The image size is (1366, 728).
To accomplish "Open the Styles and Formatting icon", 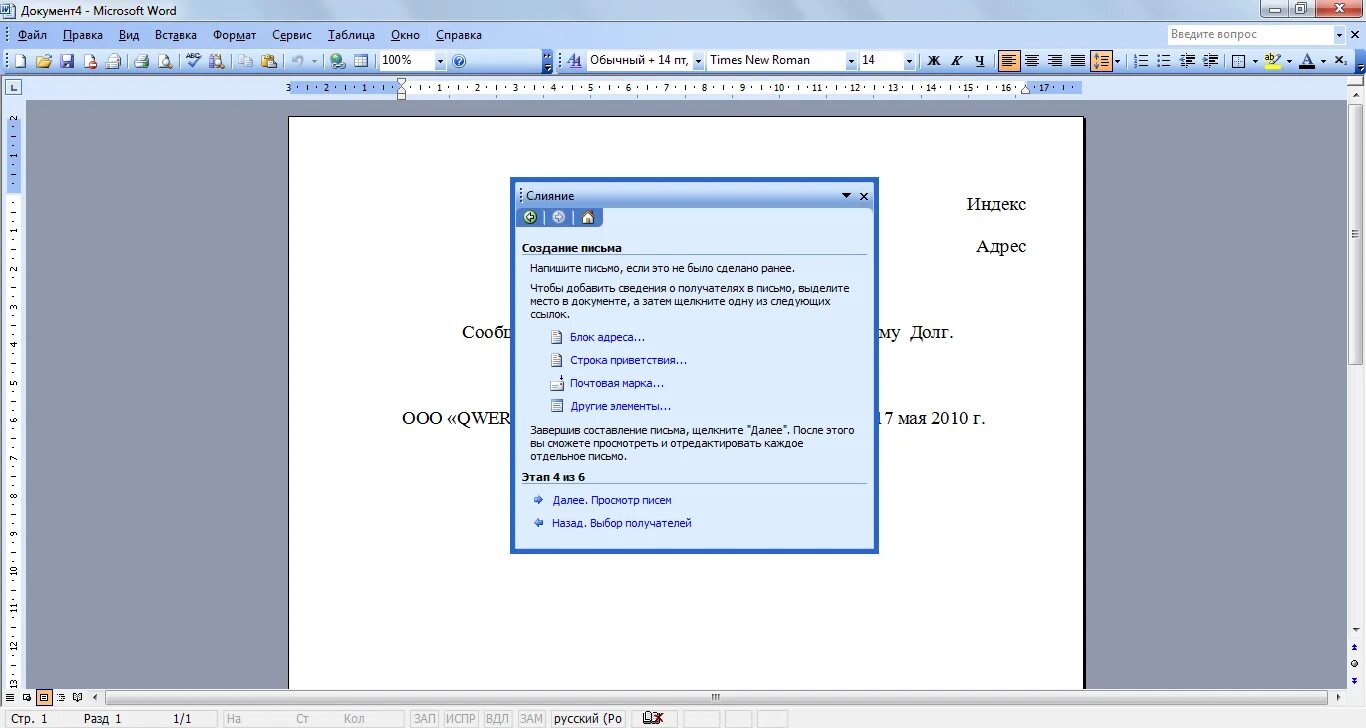I will click(x=575, y=61).
